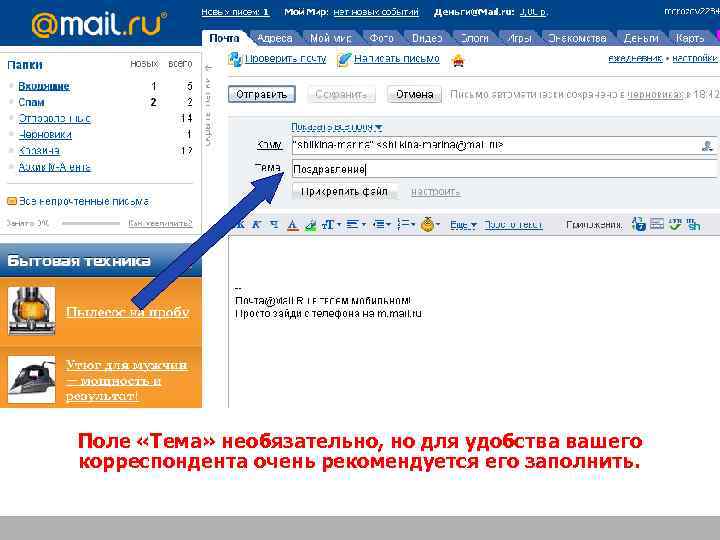Select the Знакомства tab
Screen dimensions: 720x540
[x=577, y=38]
